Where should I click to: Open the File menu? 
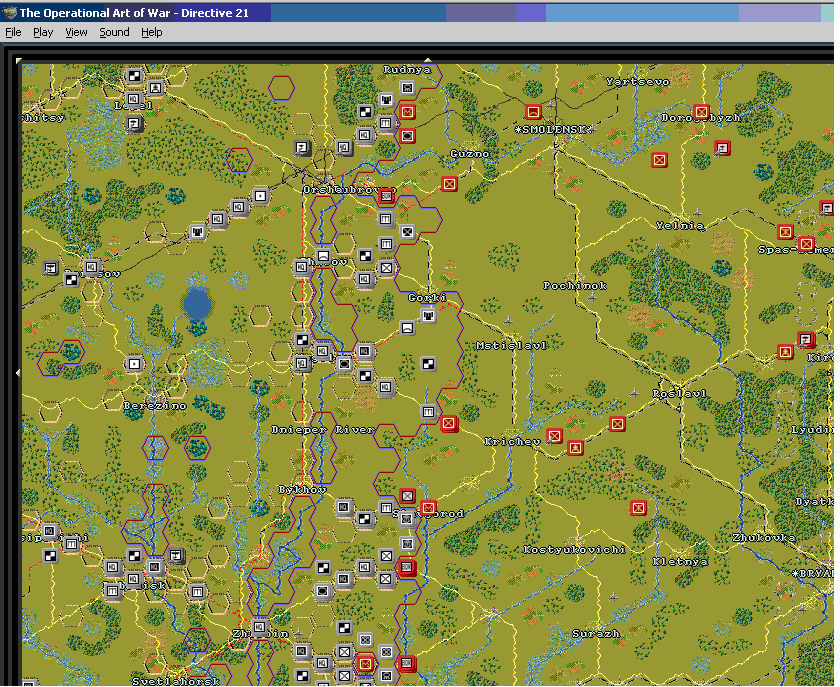[x=13, y=32]
